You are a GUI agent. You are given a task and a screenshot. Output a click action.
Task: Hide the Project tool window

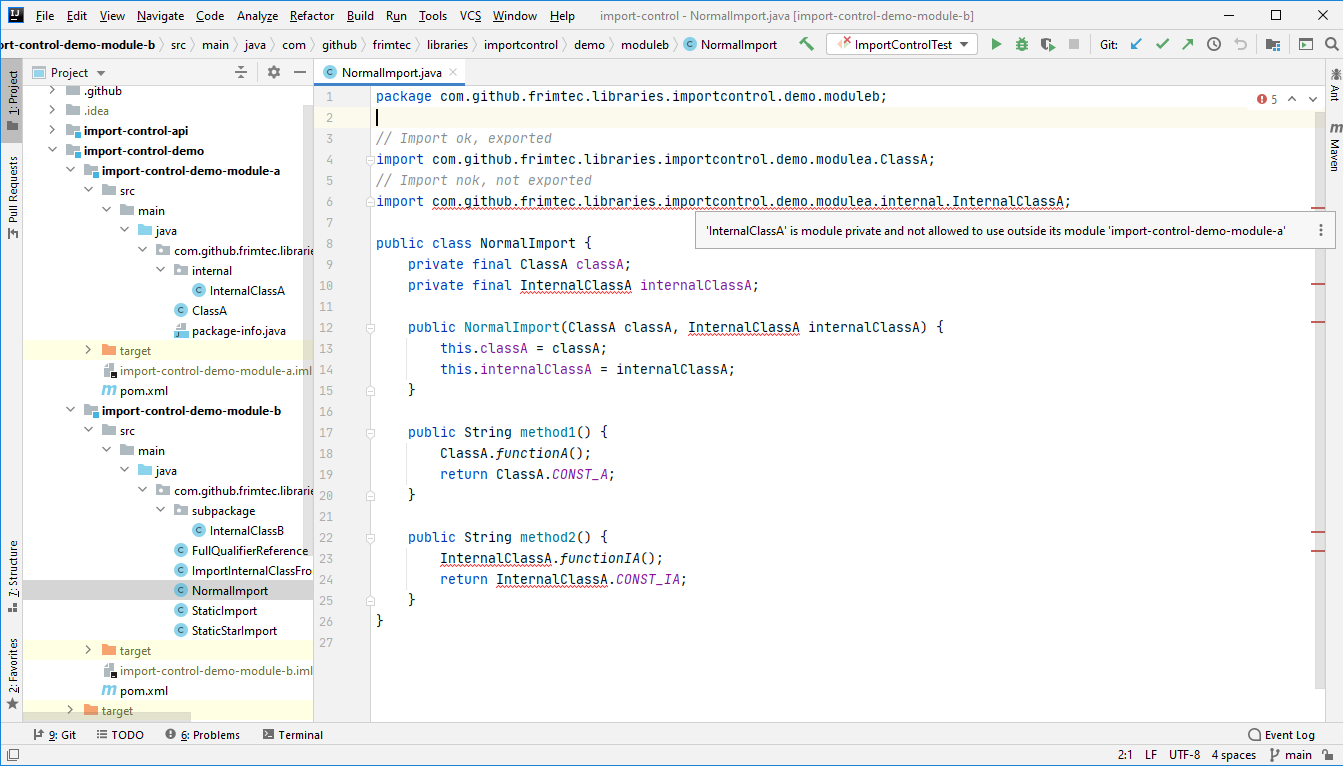(300, 72)
